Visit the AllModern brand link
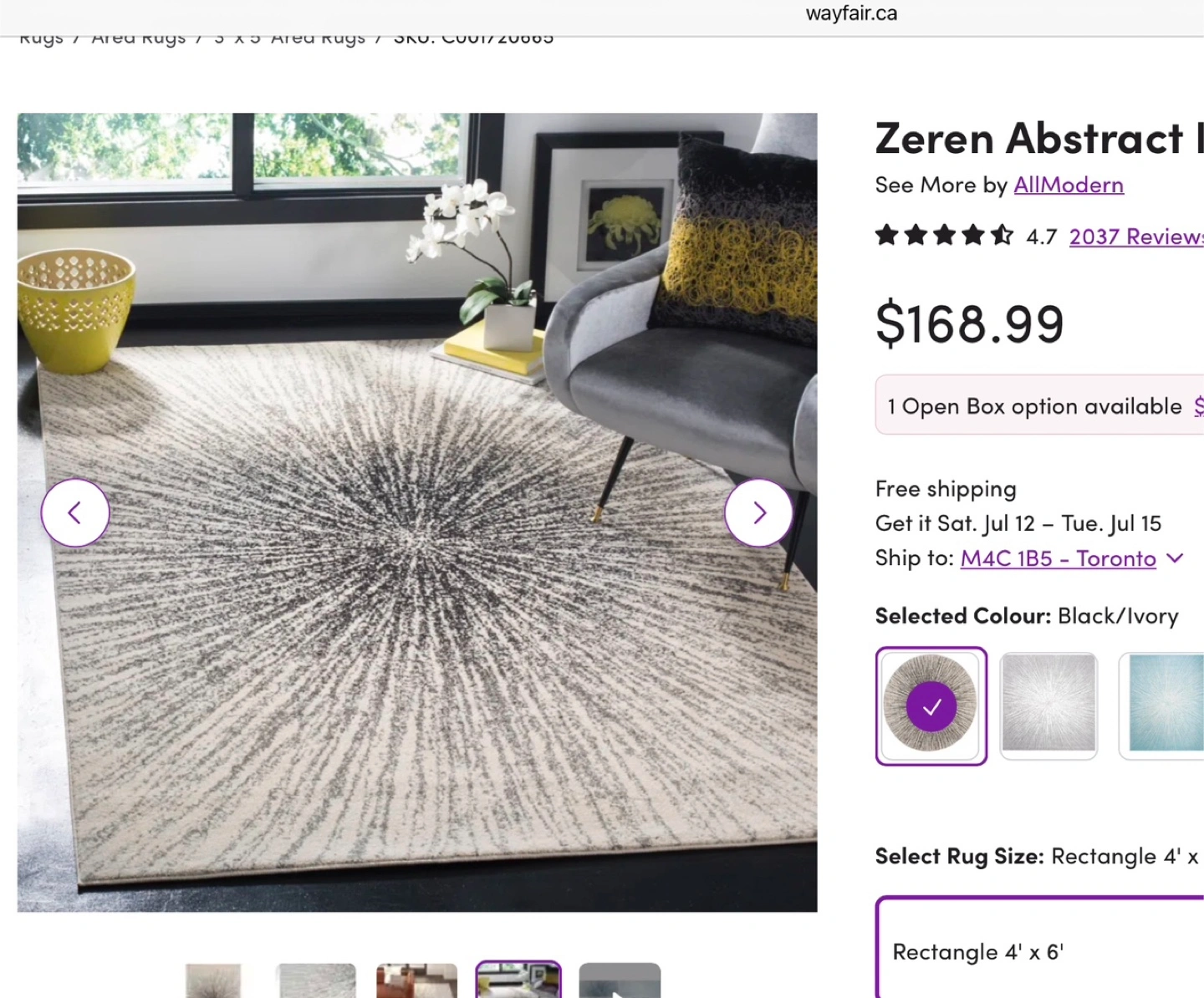 (x=1069, y=185)
